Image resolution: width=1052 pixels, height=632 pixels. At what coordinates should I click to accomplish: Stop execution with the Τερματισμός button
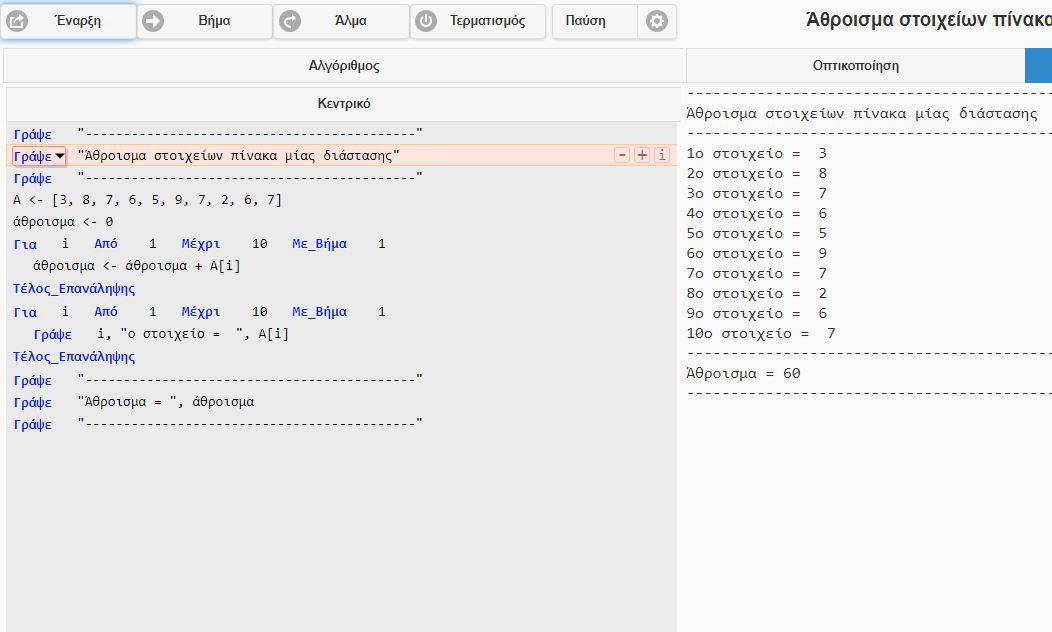pos(478,21)
